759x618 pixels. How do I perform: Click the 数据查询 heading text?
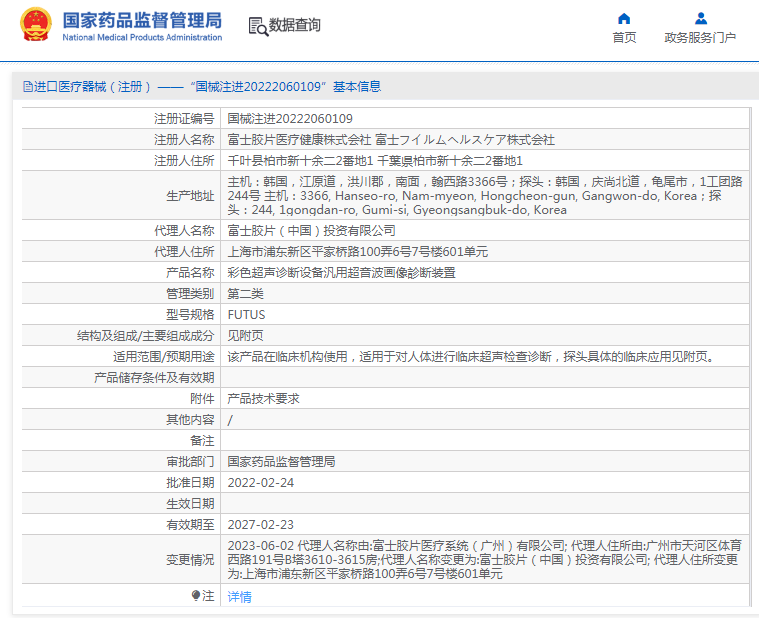coord(295,25)
